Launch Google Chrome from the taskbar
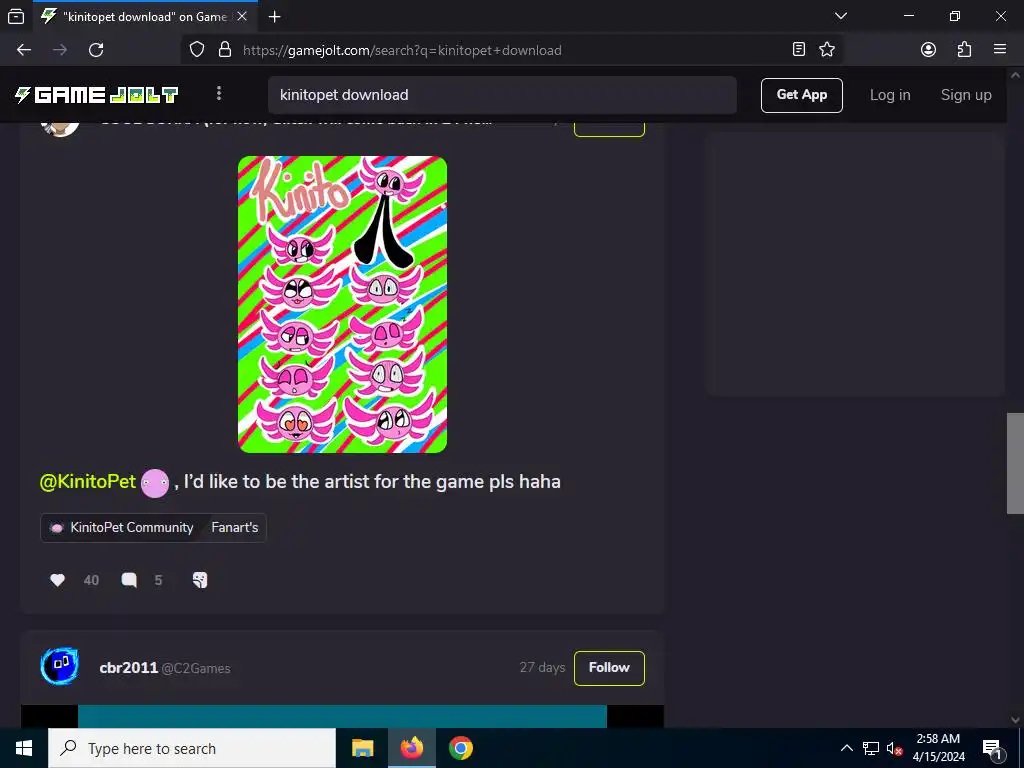 pyautogui.click(x=460, y=748)
